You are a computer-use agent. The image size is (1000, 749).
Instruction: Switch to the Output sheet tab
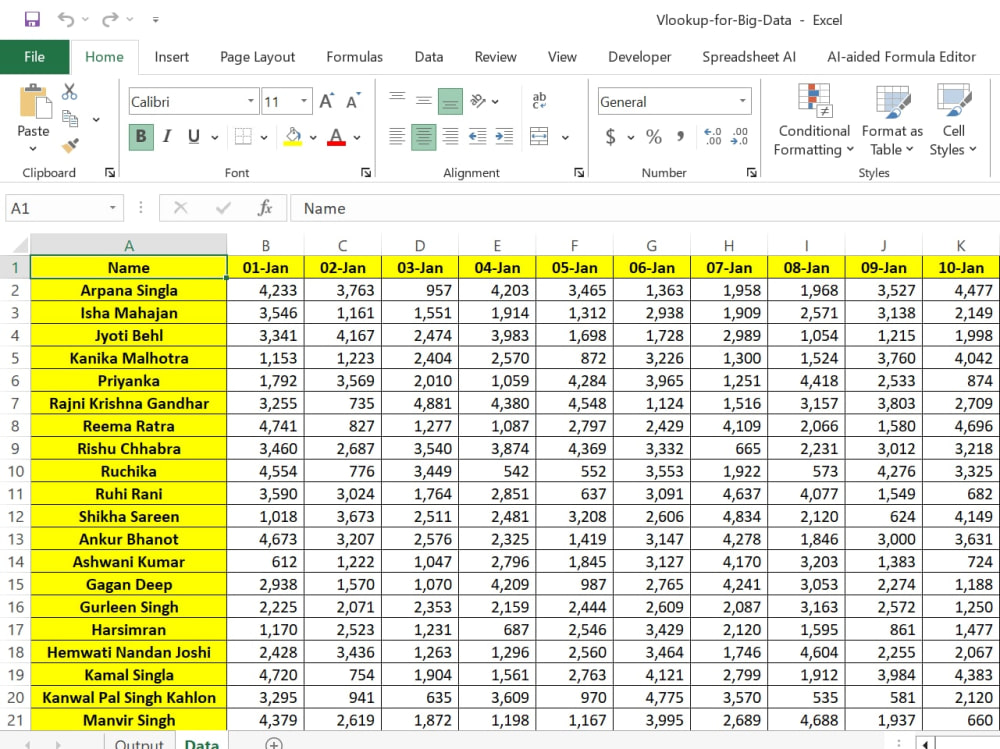coord(139,743)
